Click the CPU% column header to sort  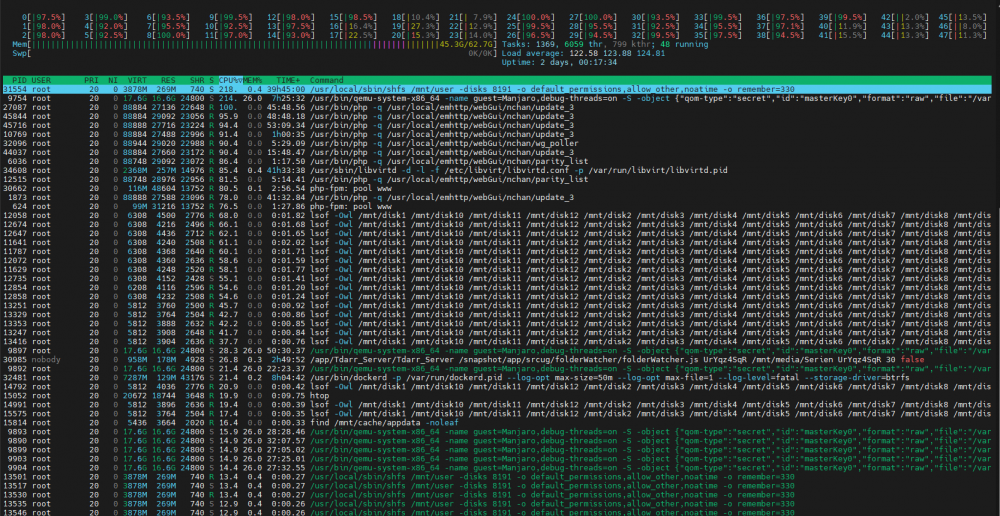click(x=230, y=80)
